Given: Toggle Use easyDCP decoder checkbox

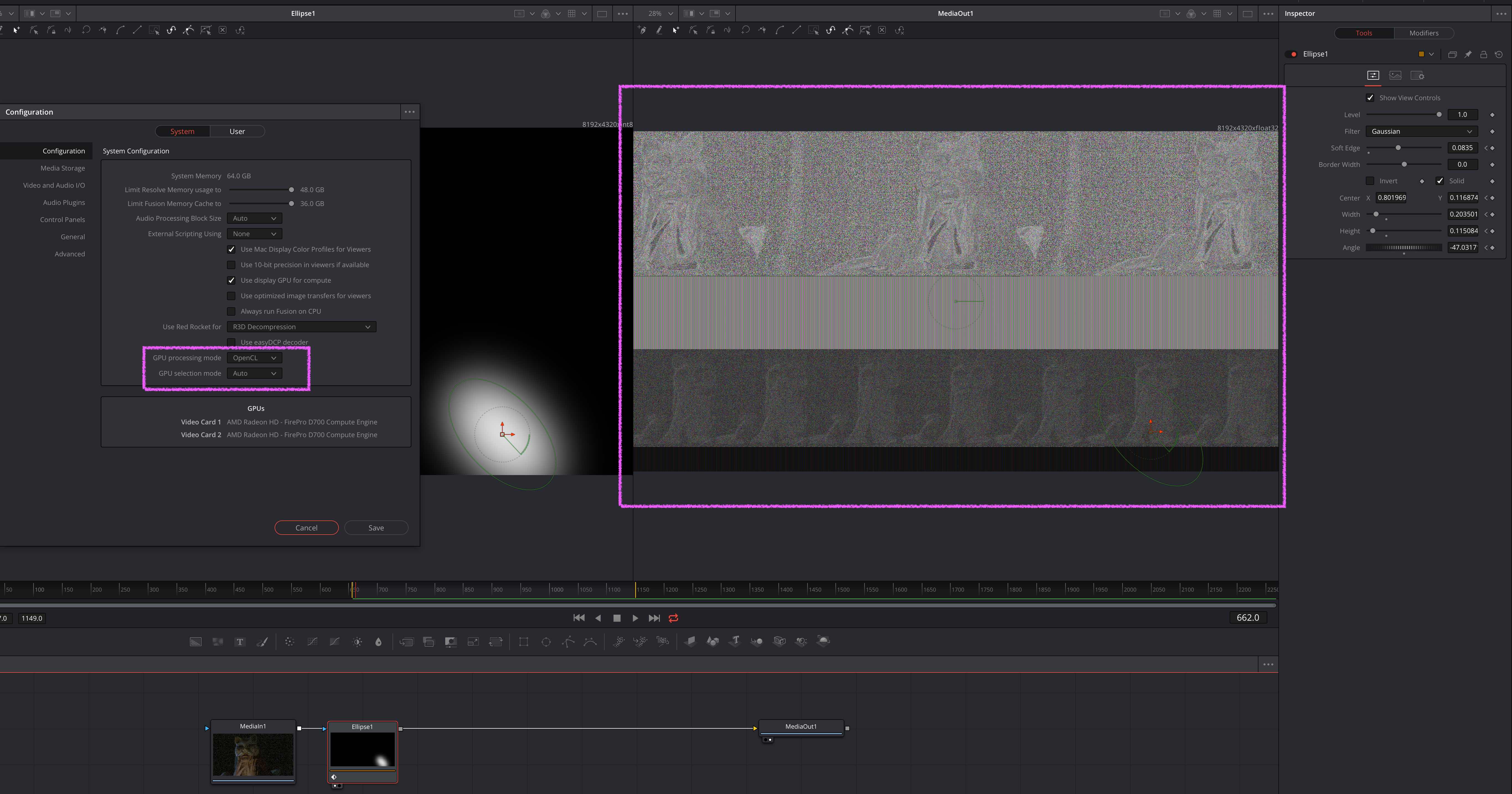Looking at the screenshot, I should [x=231, y=342].
